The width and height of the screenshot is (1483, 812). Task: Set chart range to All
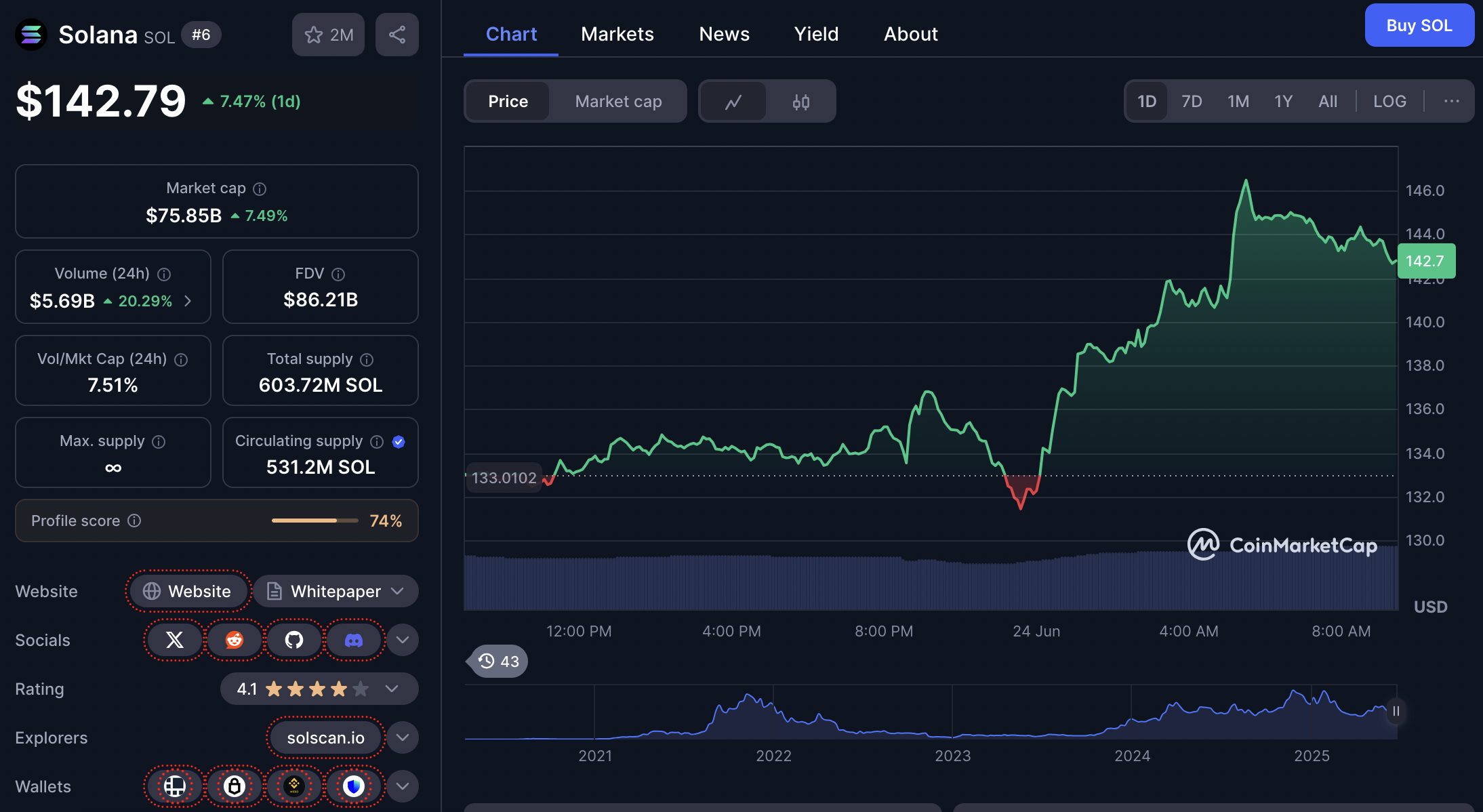point(1328,102)
